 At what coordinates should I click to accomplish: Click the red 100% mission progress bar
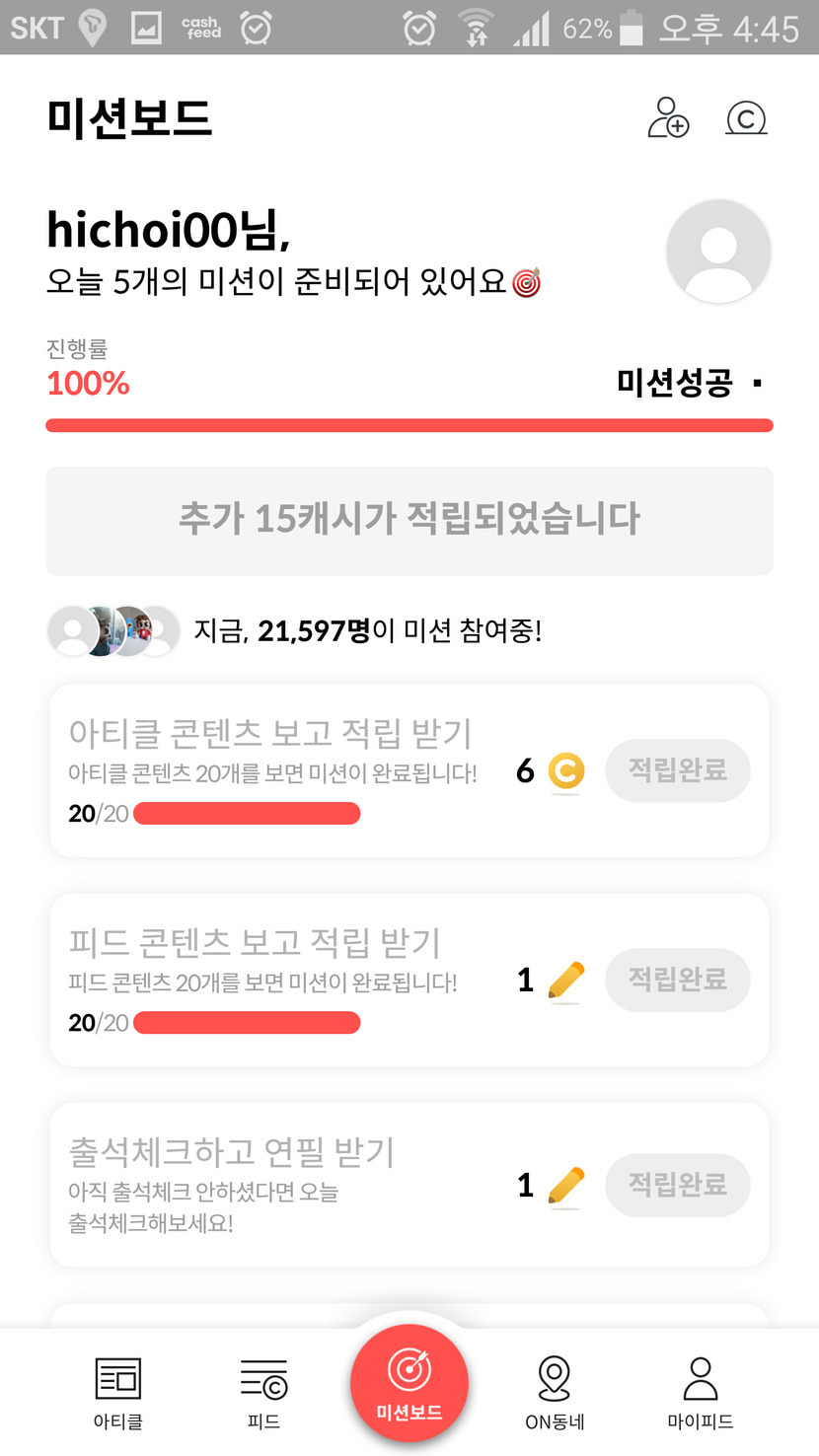point(409,425)
